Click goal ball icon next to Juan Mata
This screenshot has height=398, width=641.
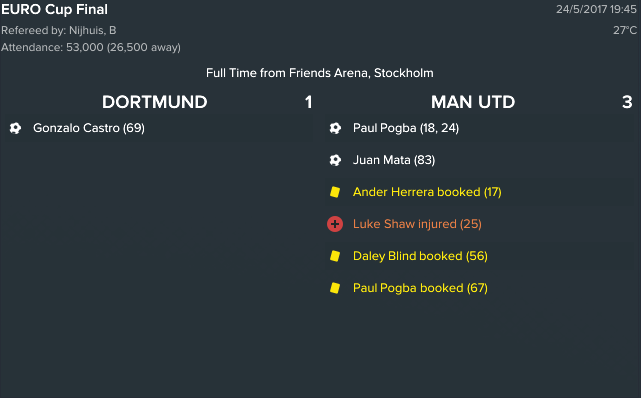[335, 160]
